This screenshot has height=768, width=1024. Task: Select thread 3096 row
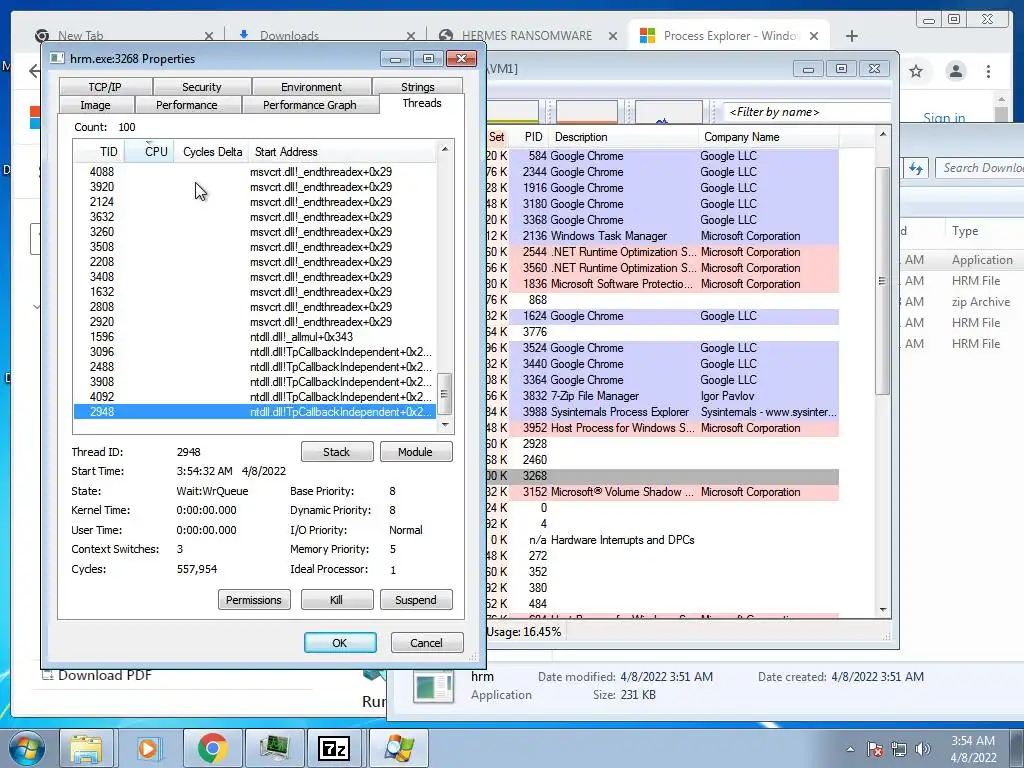click(254, 352)
